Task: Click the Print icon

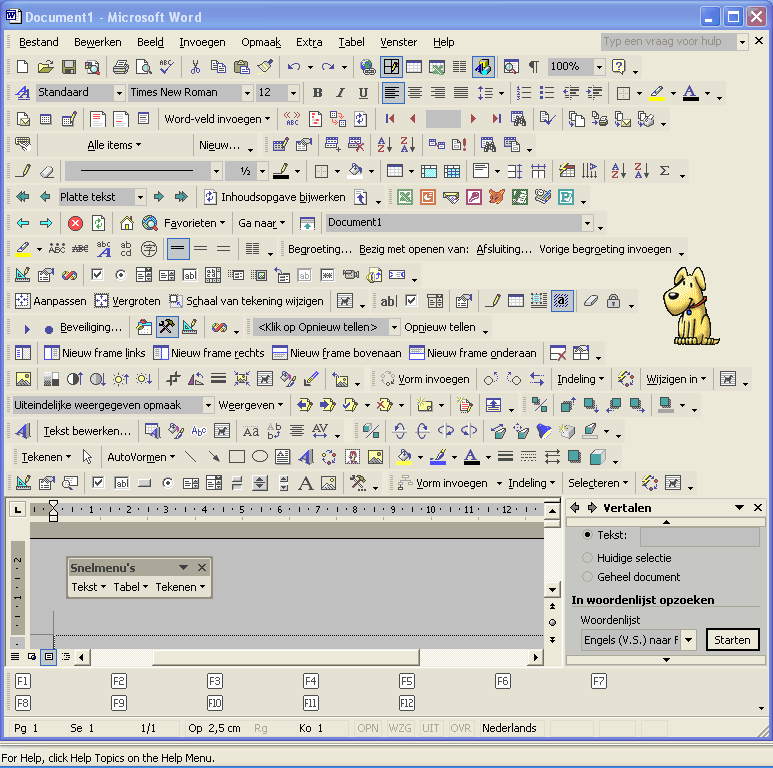Action: click(120, 67)
